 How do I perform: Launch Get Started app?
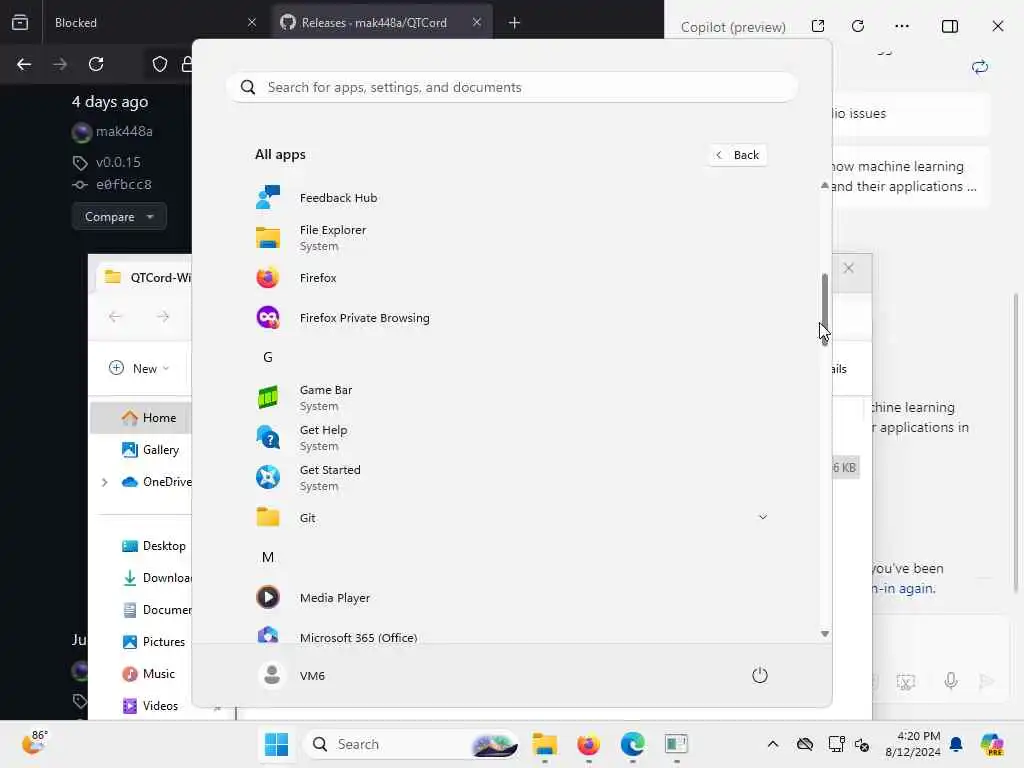[511, 477]
